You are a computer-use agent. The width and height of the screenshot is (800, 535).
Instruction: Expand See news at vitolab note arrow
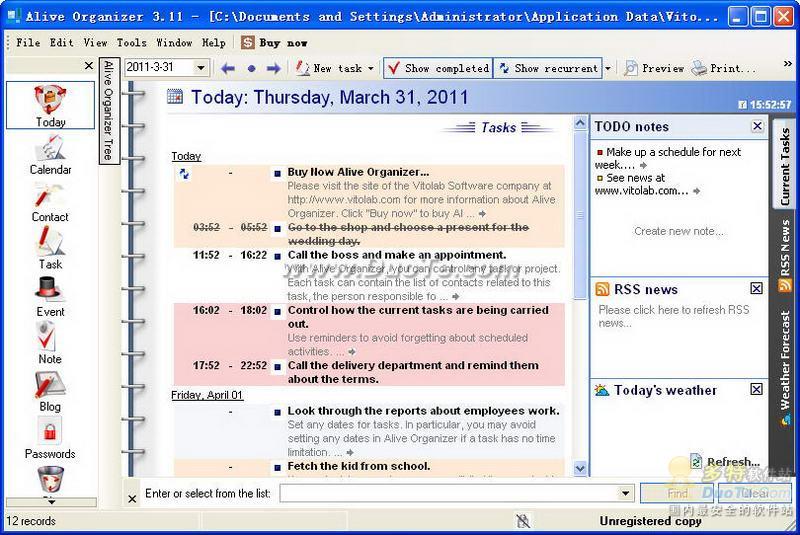(696, 191)
